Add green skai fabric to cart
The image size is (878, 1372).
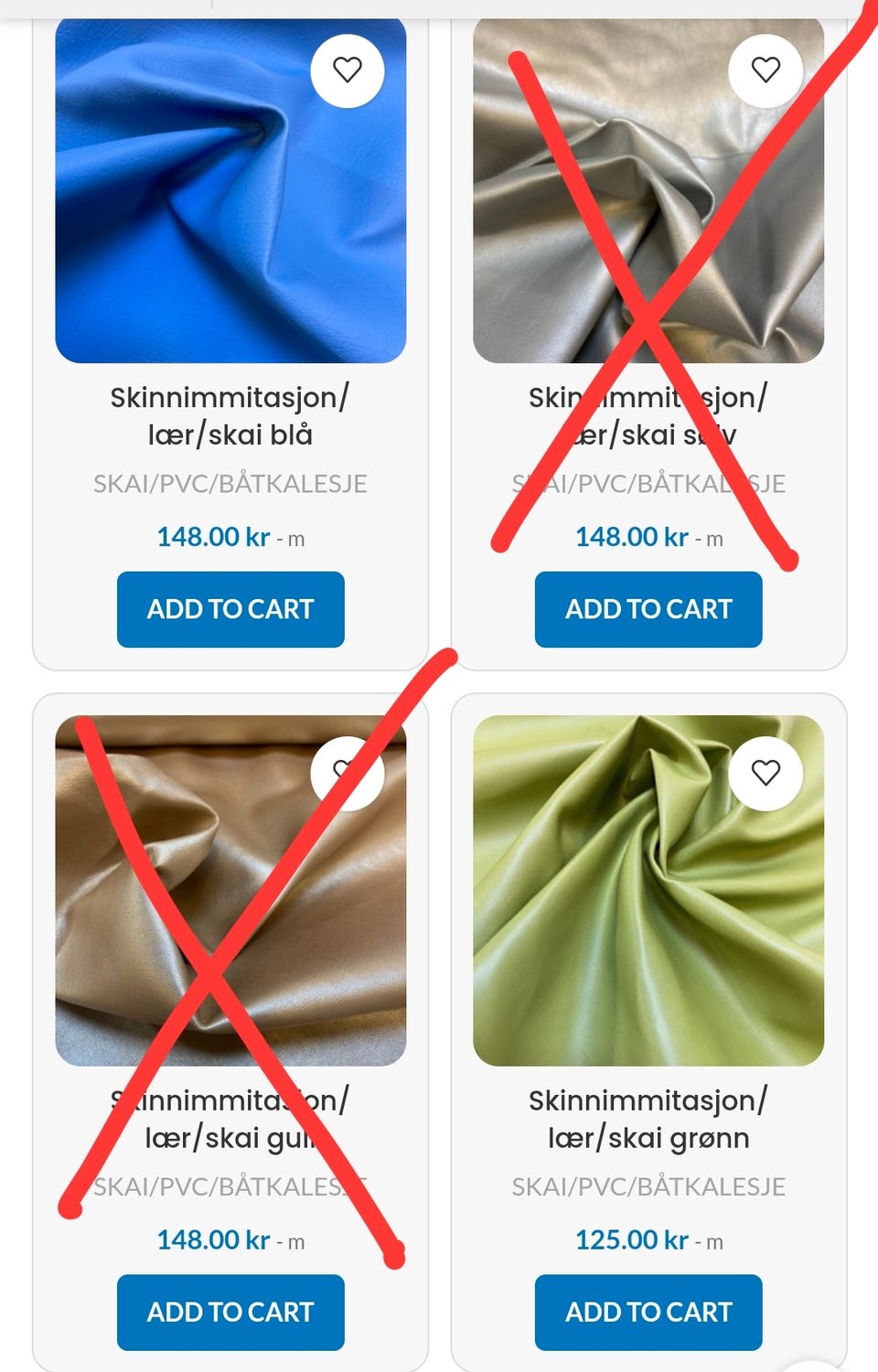pyautogui.click(x=648, y=1313)
